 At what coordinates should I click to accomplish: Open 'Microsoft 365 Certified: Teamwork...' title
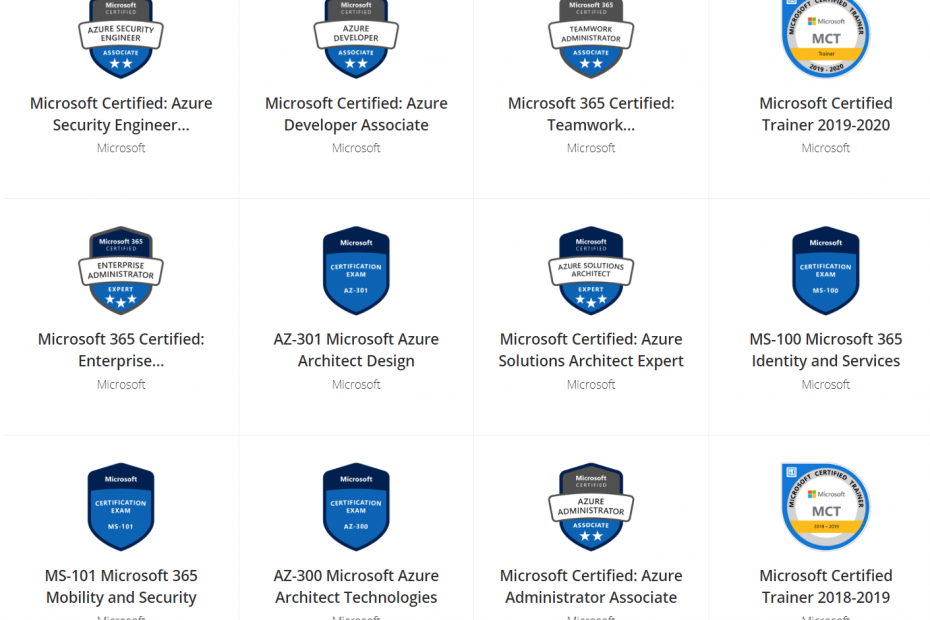pyautogui.click(x=591, y=114)
